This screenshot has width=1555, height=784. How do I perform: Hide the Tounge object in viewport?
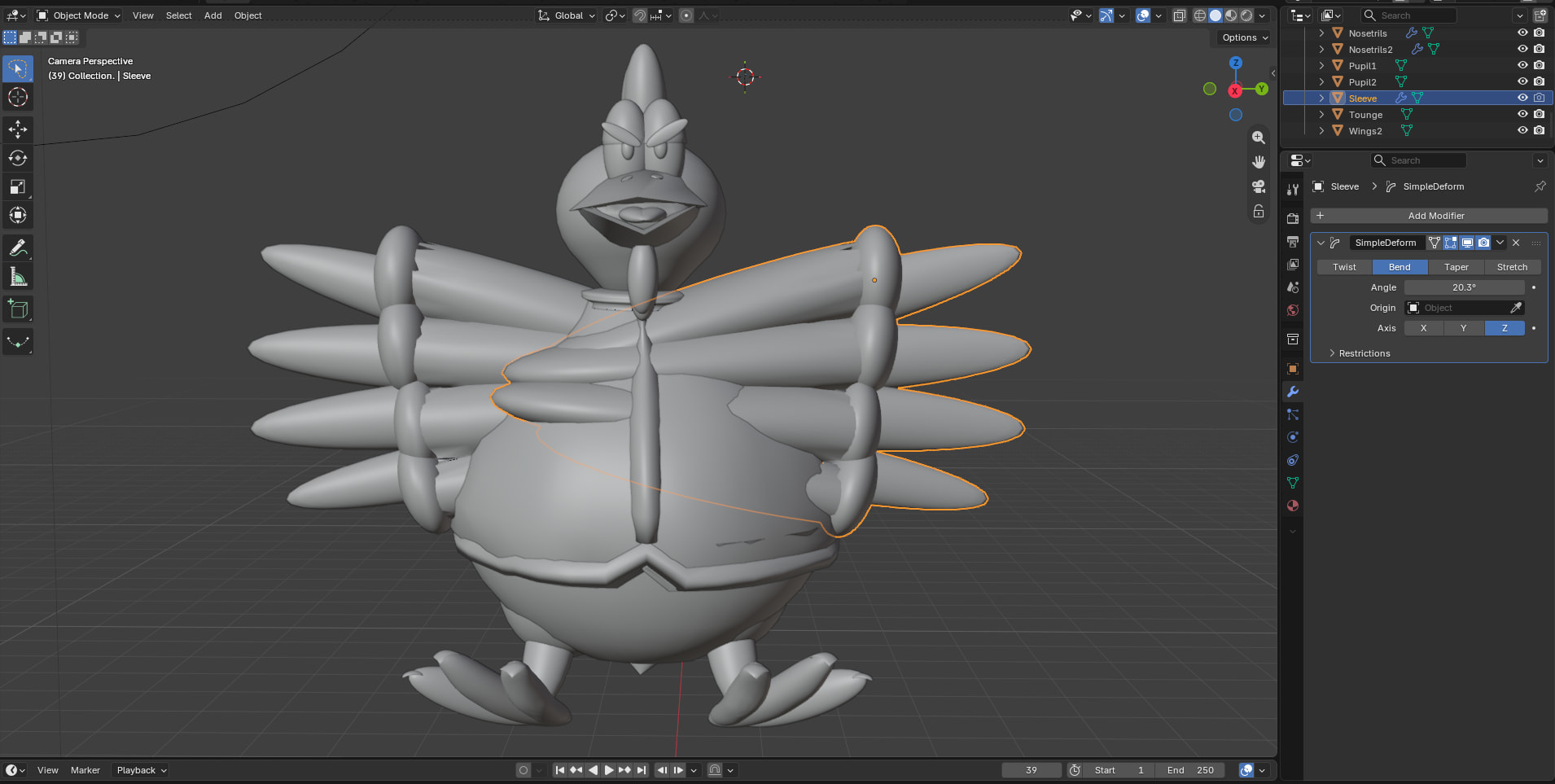coord(1522,114)
